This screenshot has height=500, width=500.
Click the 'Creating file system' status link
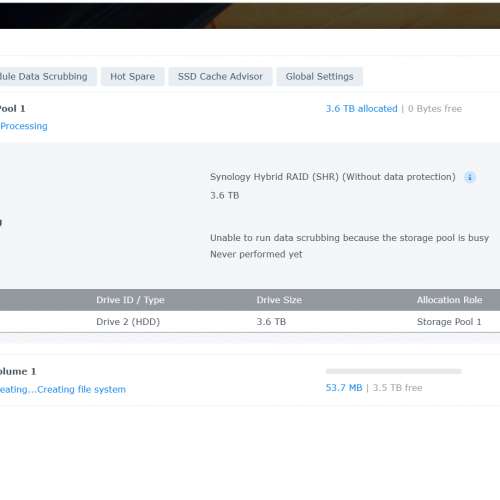[x=81, y=389]
